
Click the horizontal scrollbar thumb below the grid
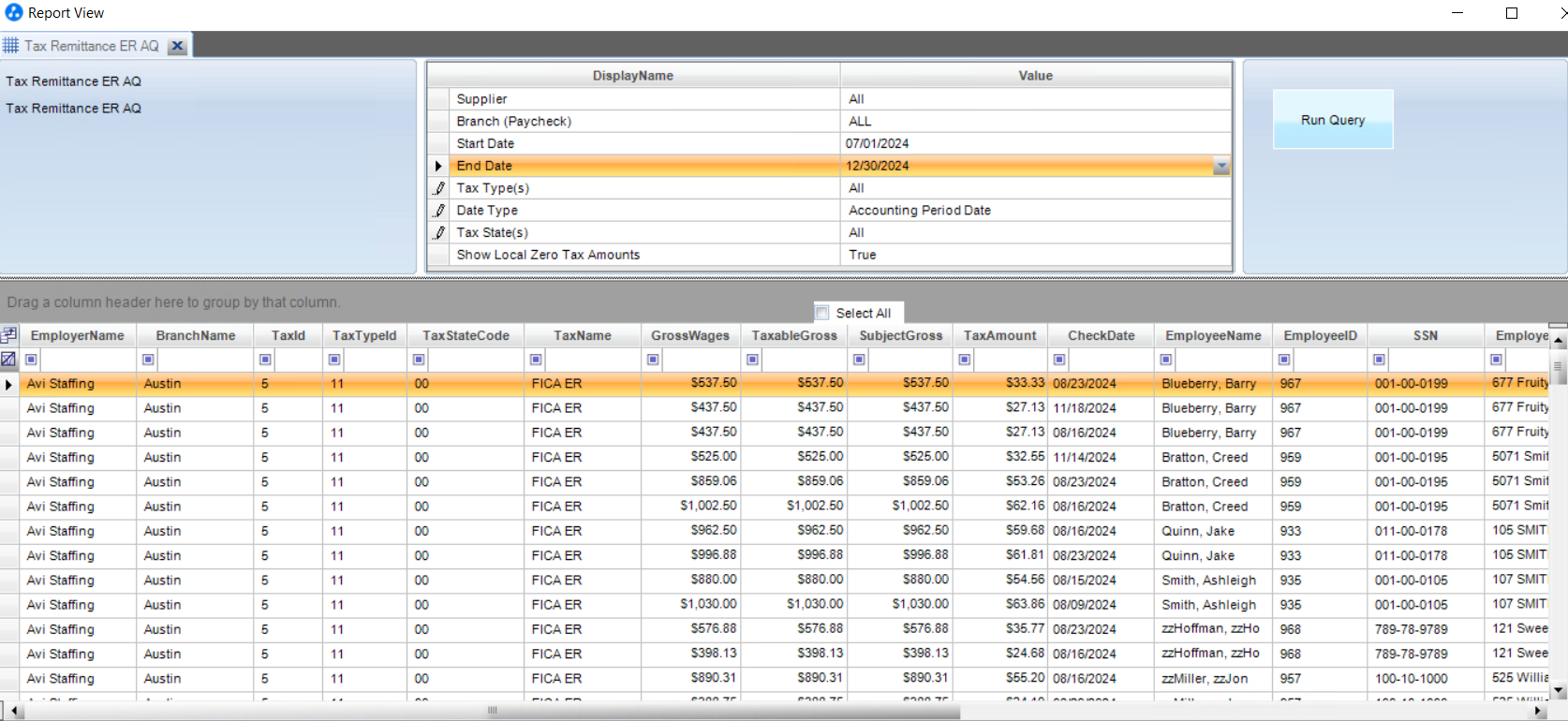(492, 711)
